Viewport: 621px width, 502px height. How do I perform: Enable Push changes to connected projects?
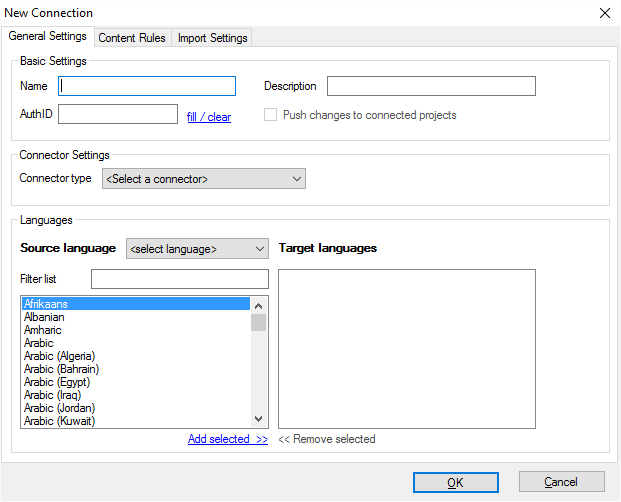(271, 115)
